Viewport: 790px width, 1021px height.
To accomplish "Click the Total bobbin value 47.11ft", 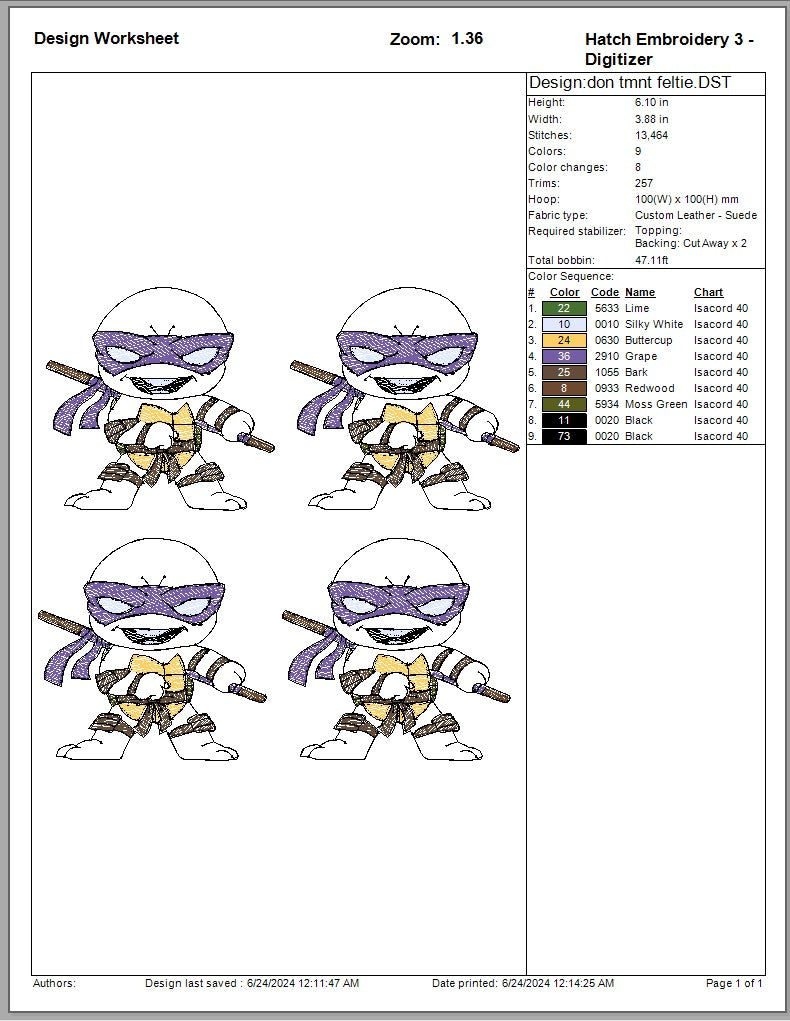I will [x=652, y=260].
